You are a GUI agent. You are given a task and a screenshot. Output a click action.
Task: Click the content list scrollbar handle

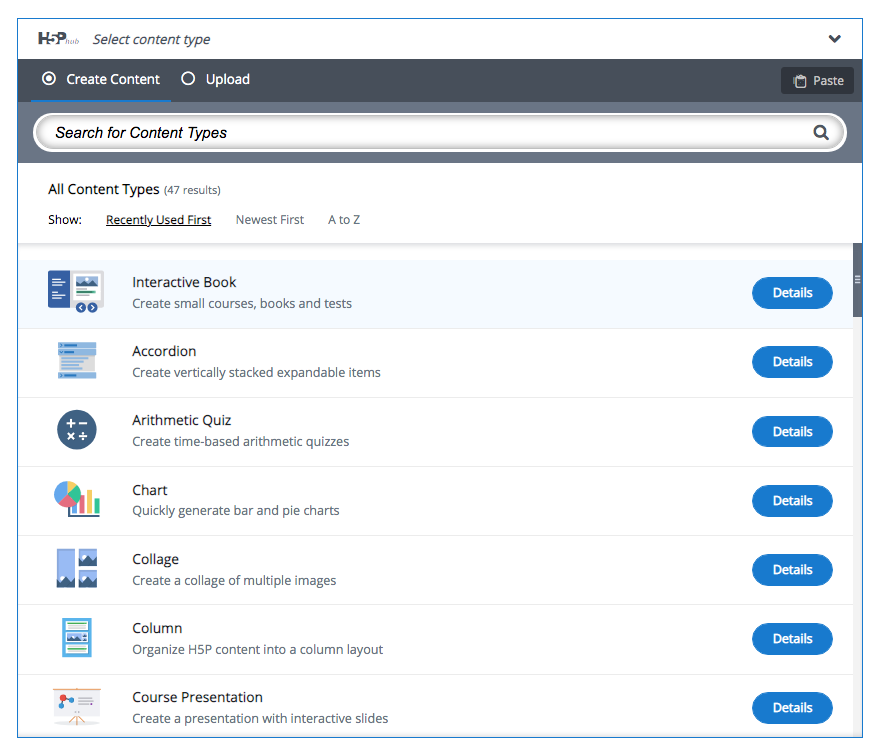(x=857, y=280)
